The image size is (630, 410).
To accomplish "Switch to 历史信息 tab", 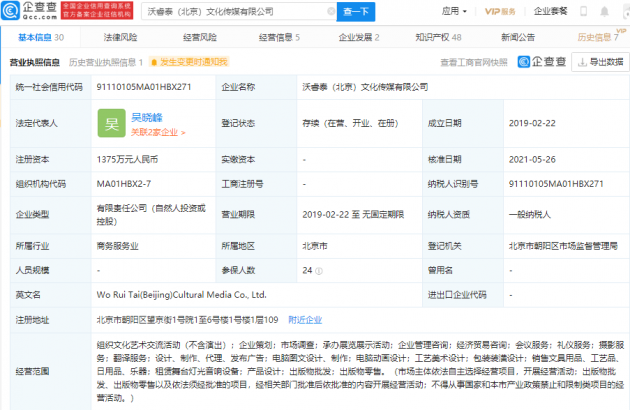I will [x=598, y=37].
